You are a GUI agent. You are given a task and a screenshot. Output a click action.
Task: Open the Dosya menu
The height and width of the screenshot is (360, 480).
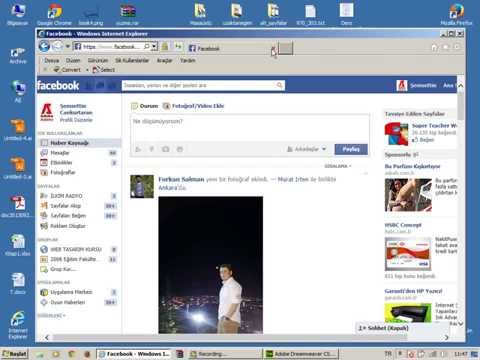click(52, 60)
